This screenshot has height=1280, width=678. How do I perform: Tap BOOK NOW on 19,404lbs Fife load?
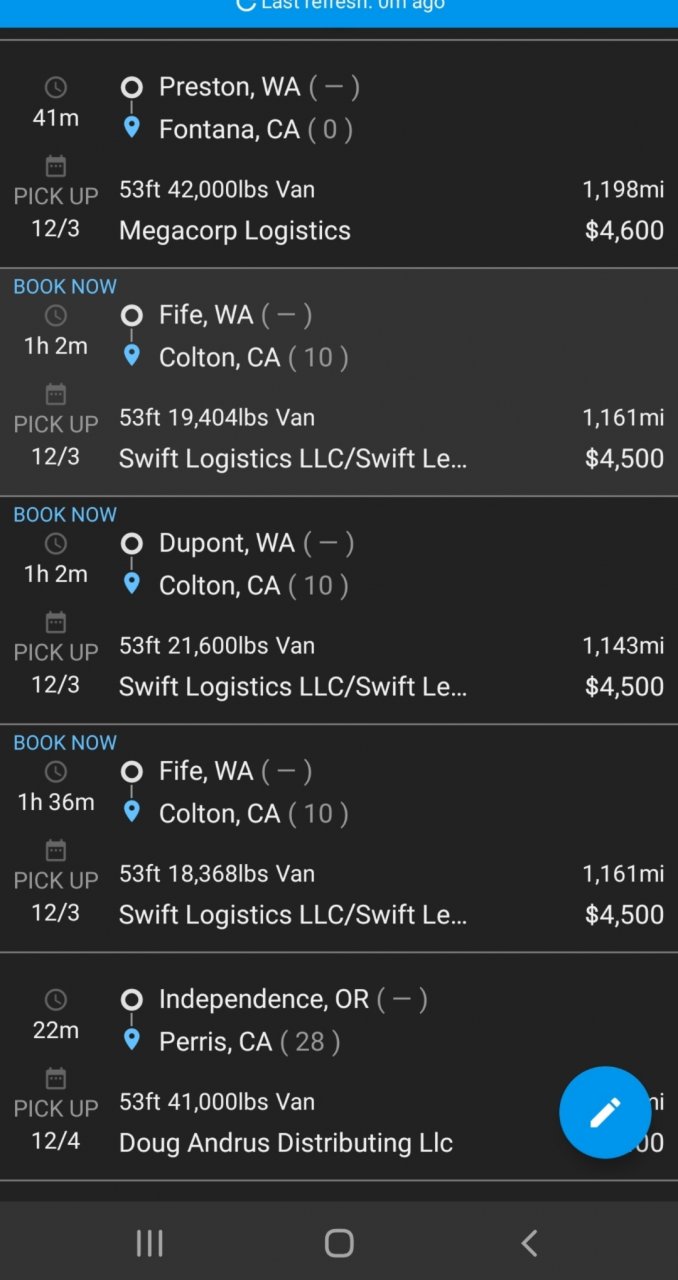[65, 287]
